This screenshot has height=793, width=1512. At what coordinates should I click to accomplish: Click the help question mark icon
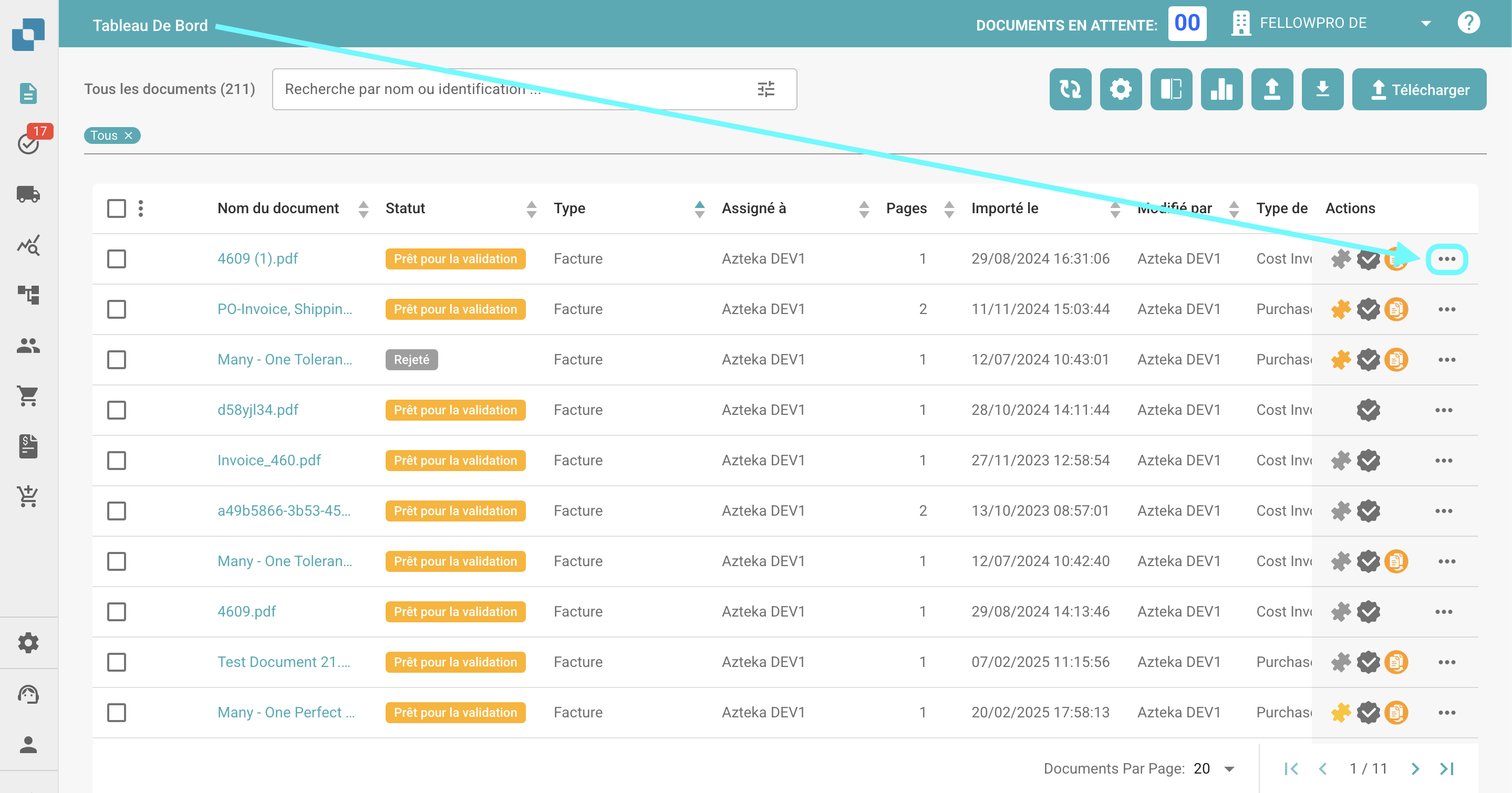tap(1468, 24)
